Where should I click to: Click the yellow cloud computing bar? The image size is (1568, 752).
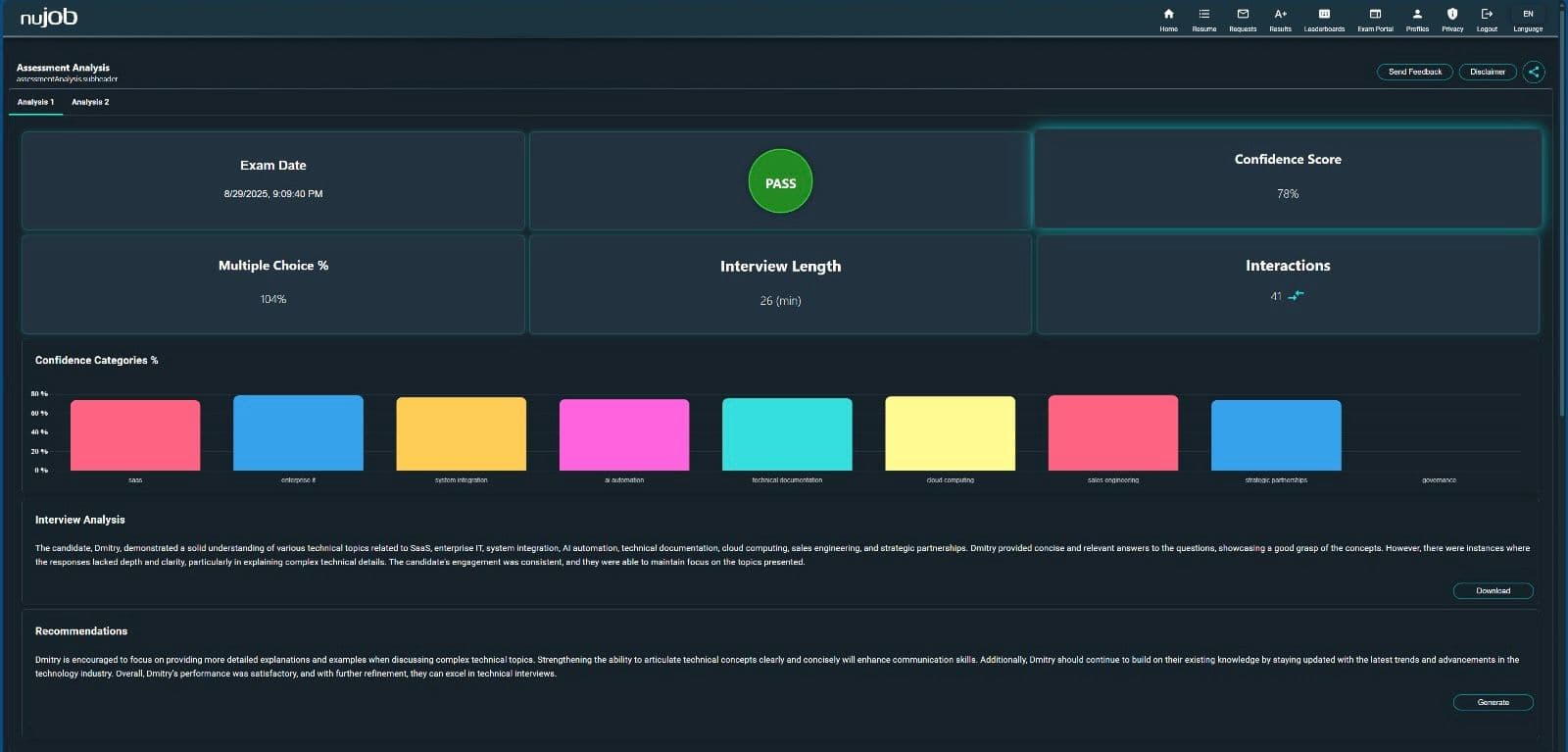point(950,433)
